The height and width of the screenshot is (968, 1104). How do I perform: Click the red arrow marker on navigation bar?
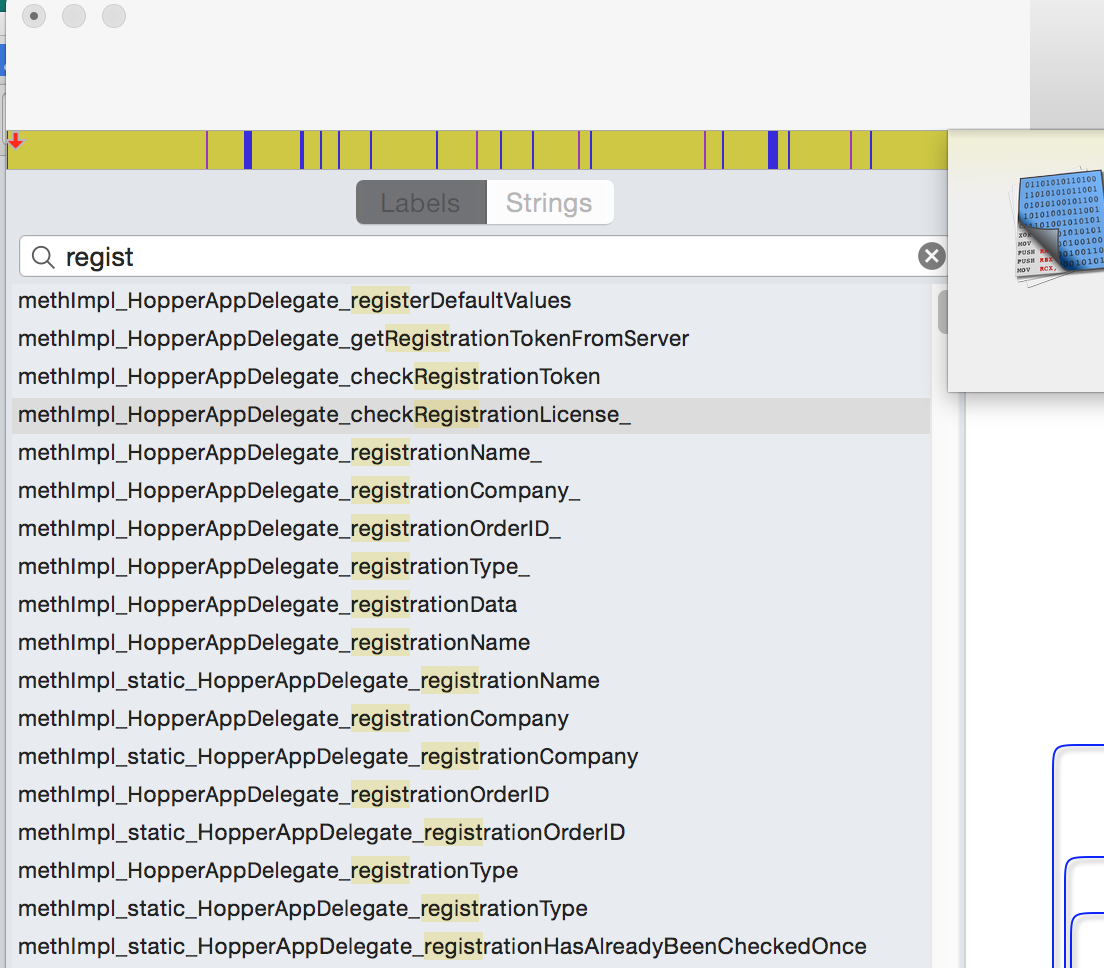point(15,141)
